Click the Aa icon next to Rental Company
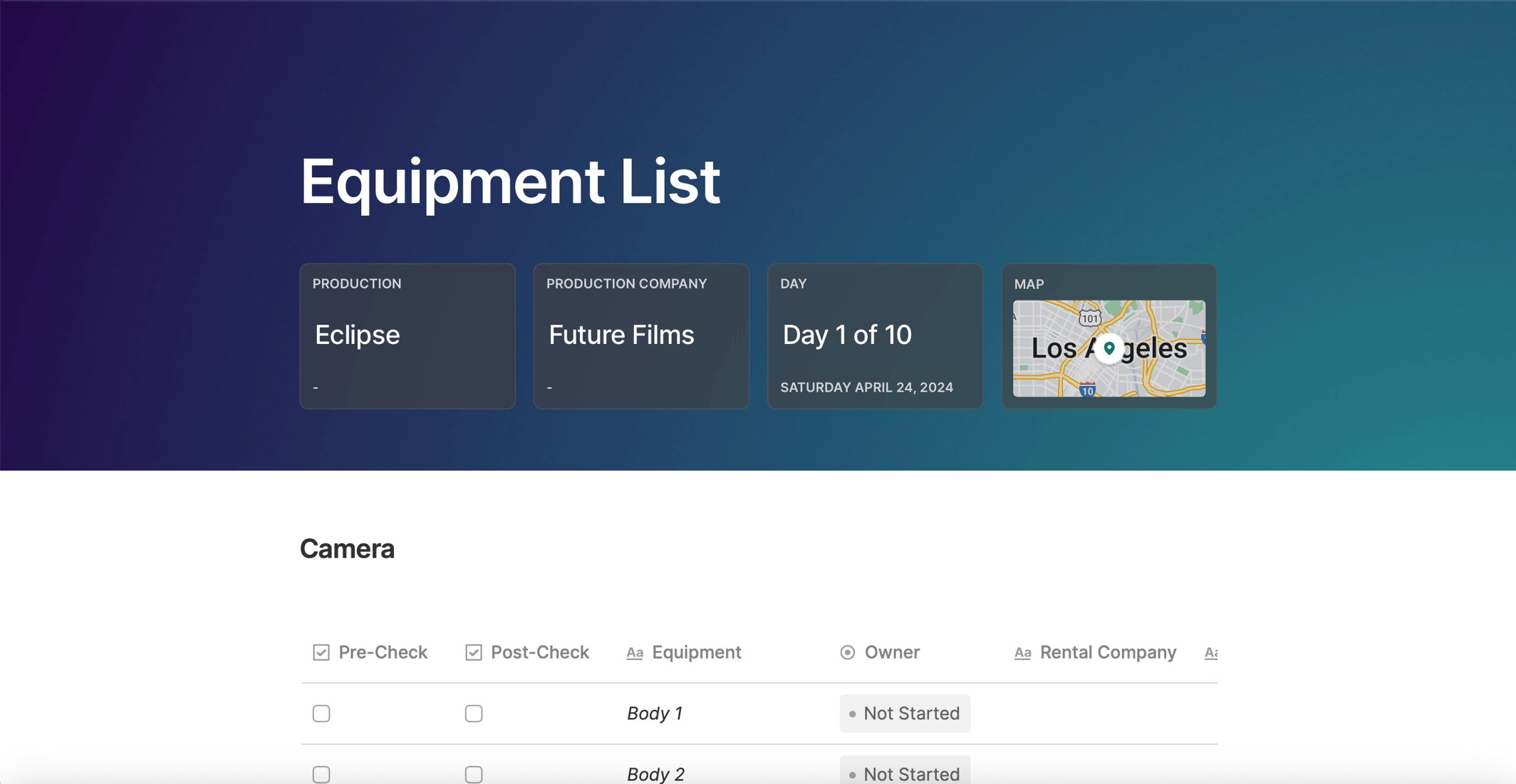Viewport: 1516px width, 784px height. [1023, 652]
